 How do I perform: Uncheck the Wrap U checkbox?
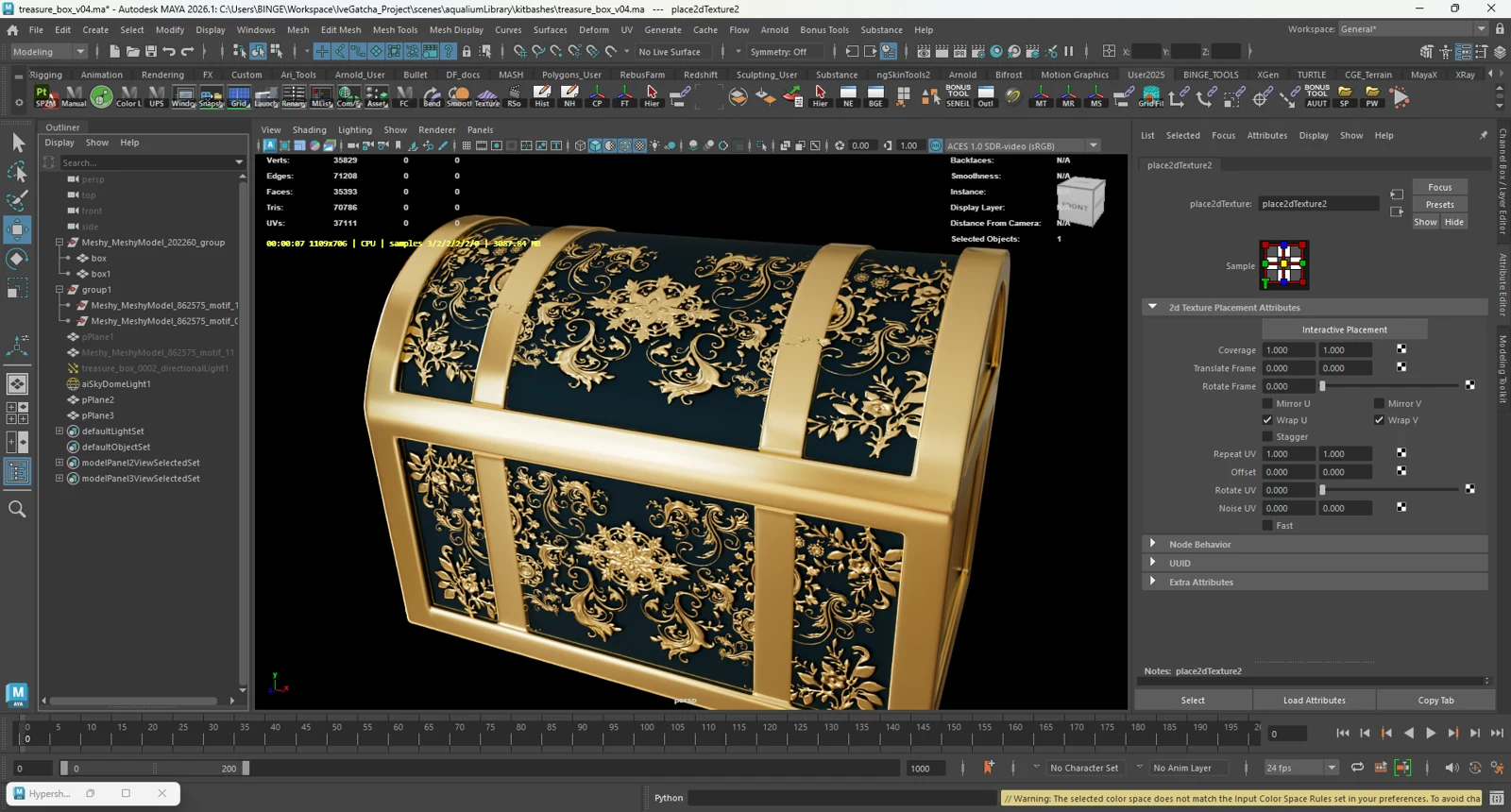pyautogui.click(x=1267, y=420)
